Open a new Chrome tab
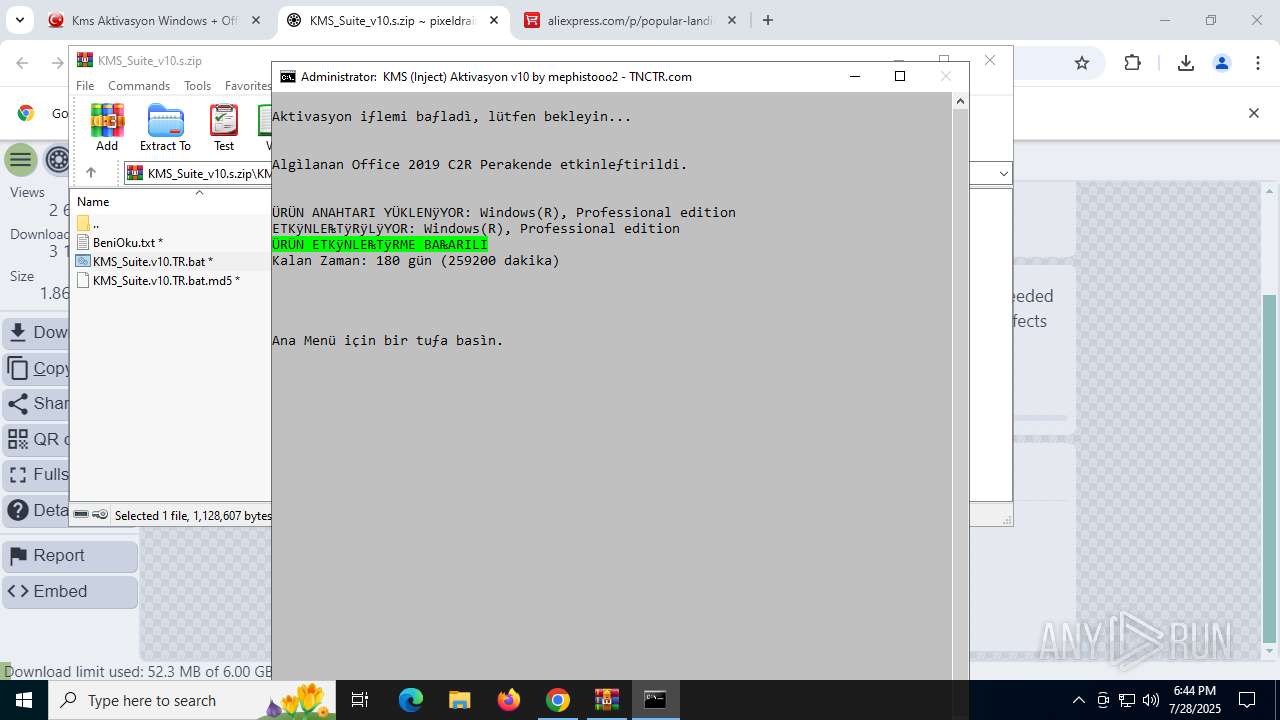 click(x=768, y=20)
